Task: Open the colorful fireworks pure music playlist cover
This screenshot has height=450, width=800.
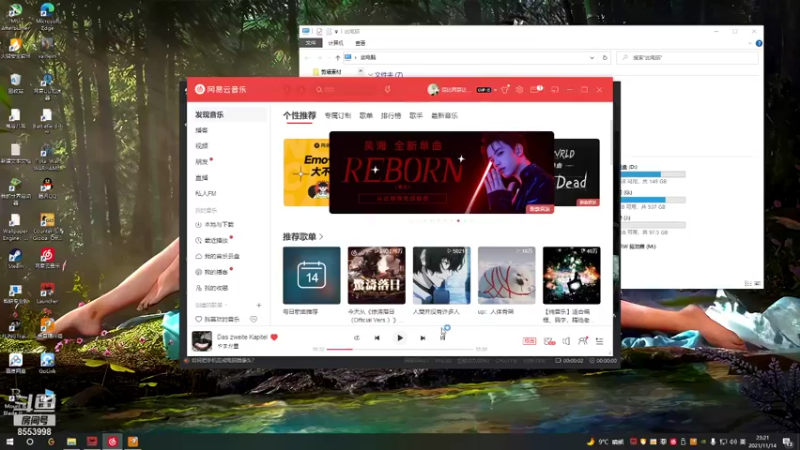Action: 571,276
